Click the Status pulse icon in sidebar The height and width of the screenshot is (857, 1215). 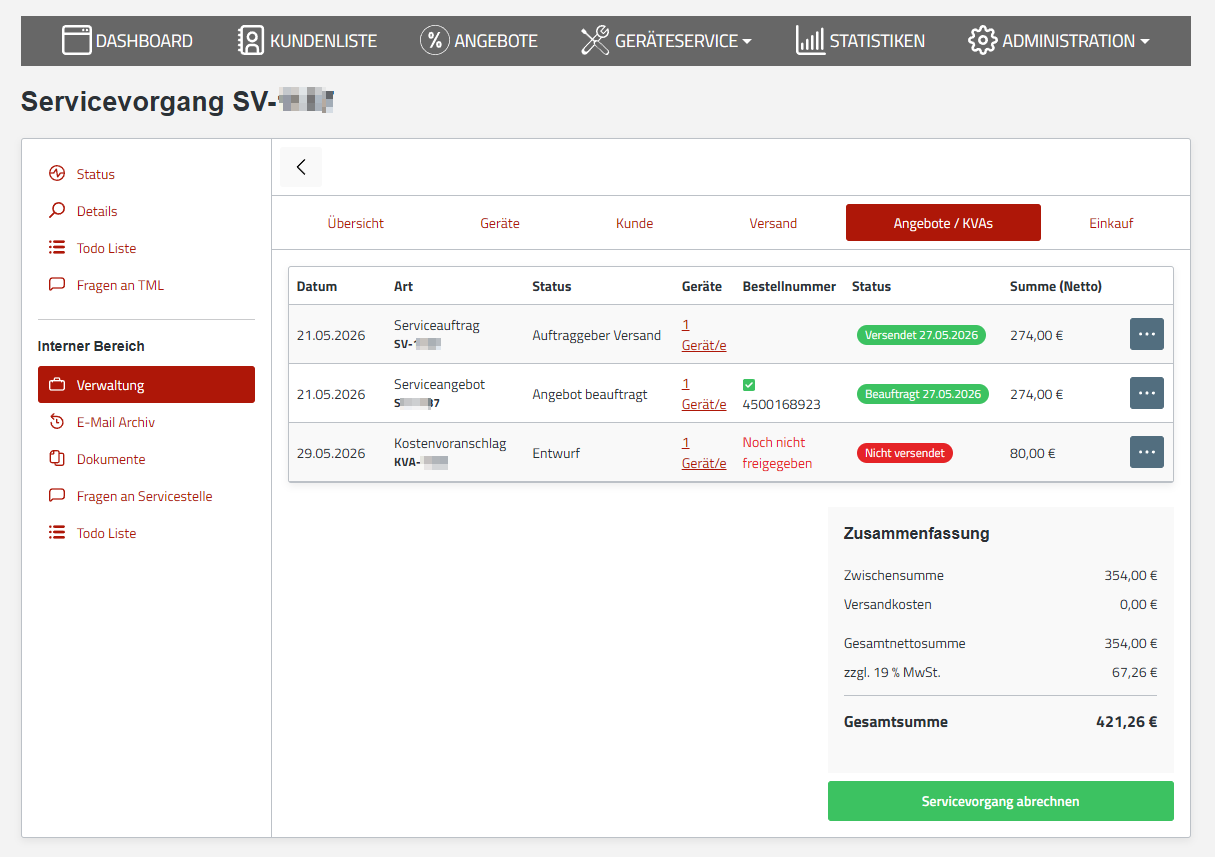[57, 174]
